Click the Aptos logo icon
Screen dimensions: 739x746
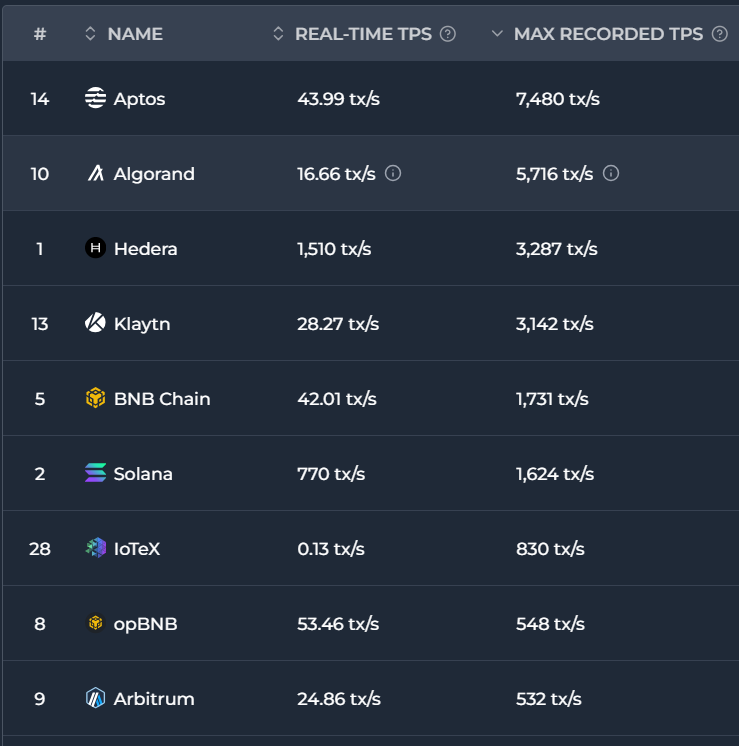click(x=95, y=98)
